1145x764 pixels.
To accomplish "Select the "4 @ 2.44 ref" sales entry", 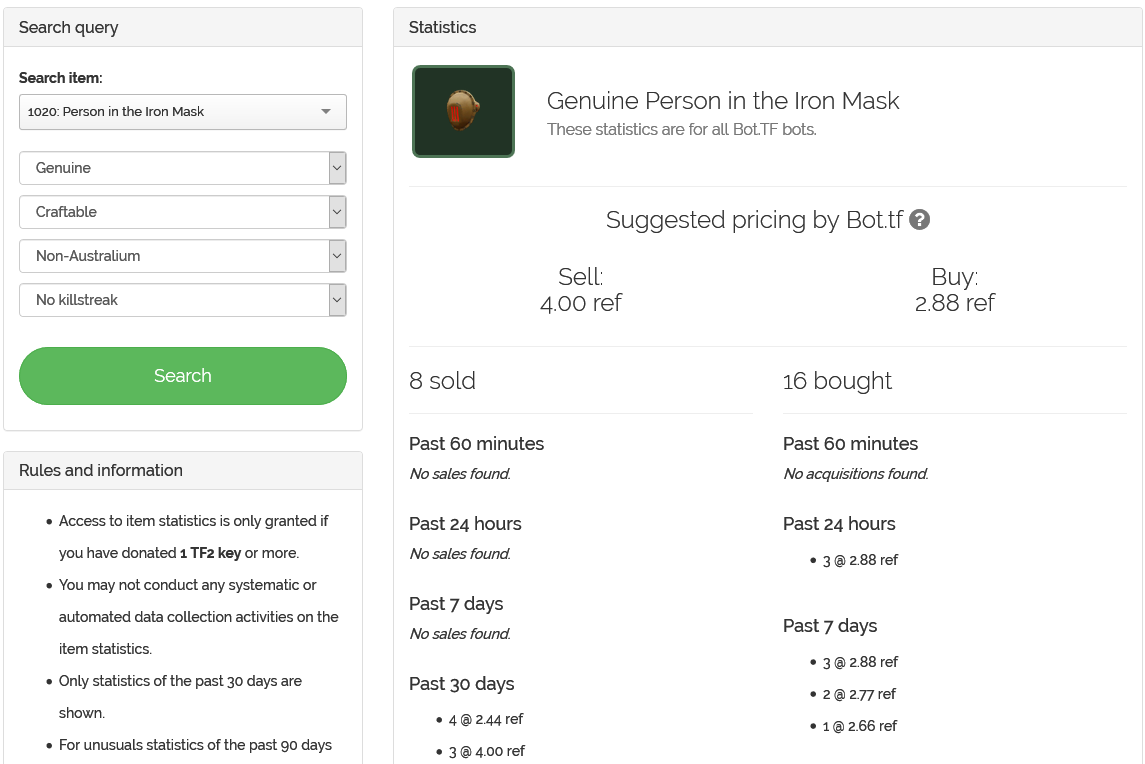I will (x=486, y=719).
